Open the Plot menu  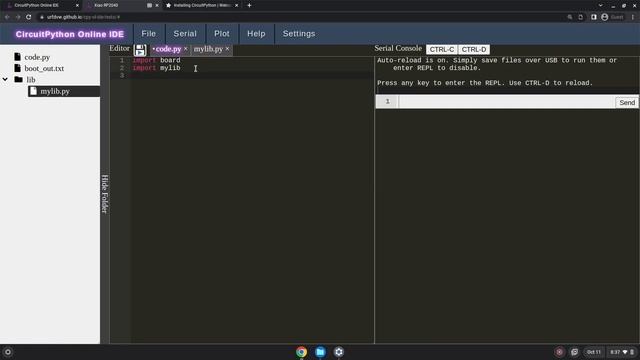[222, 34]
